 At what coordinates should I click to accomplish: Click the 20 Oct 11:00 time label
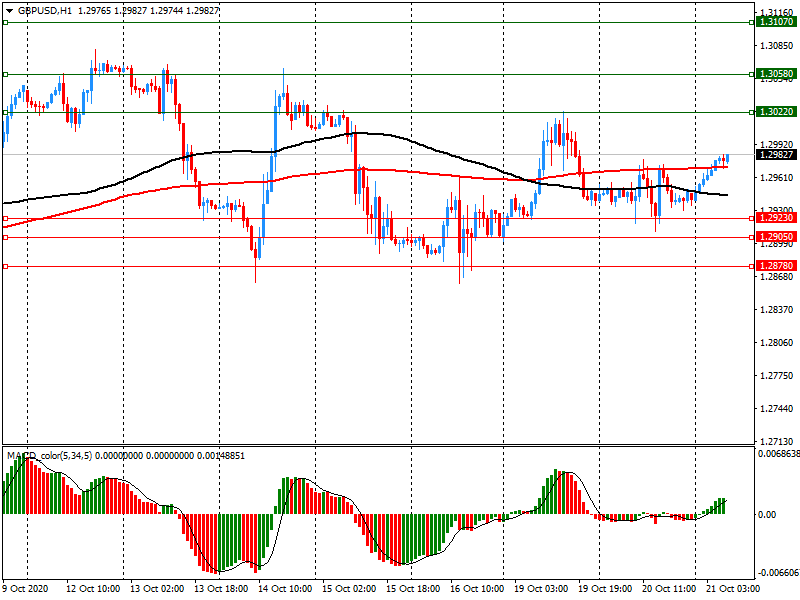(669, 588)
